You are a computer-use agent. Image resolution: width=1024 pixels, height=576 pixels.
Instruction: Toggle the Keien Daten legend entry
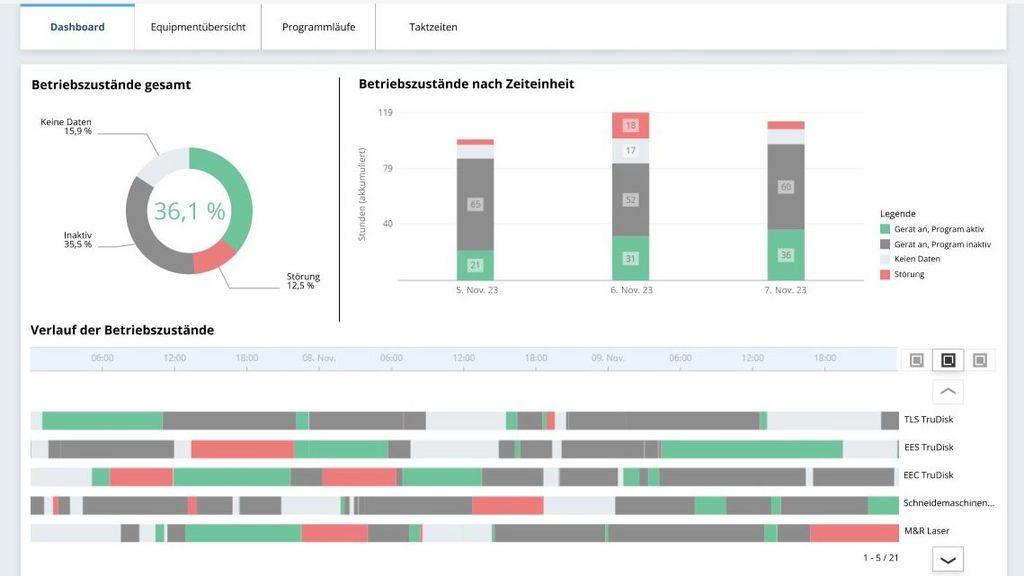(x=916, y=259)
